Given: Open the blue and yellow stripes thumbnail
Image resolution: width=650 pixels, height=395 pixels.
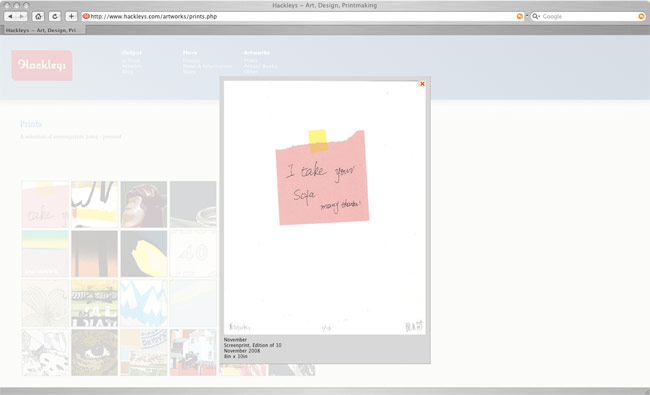Looking at the screenshot, I should 45,254.
